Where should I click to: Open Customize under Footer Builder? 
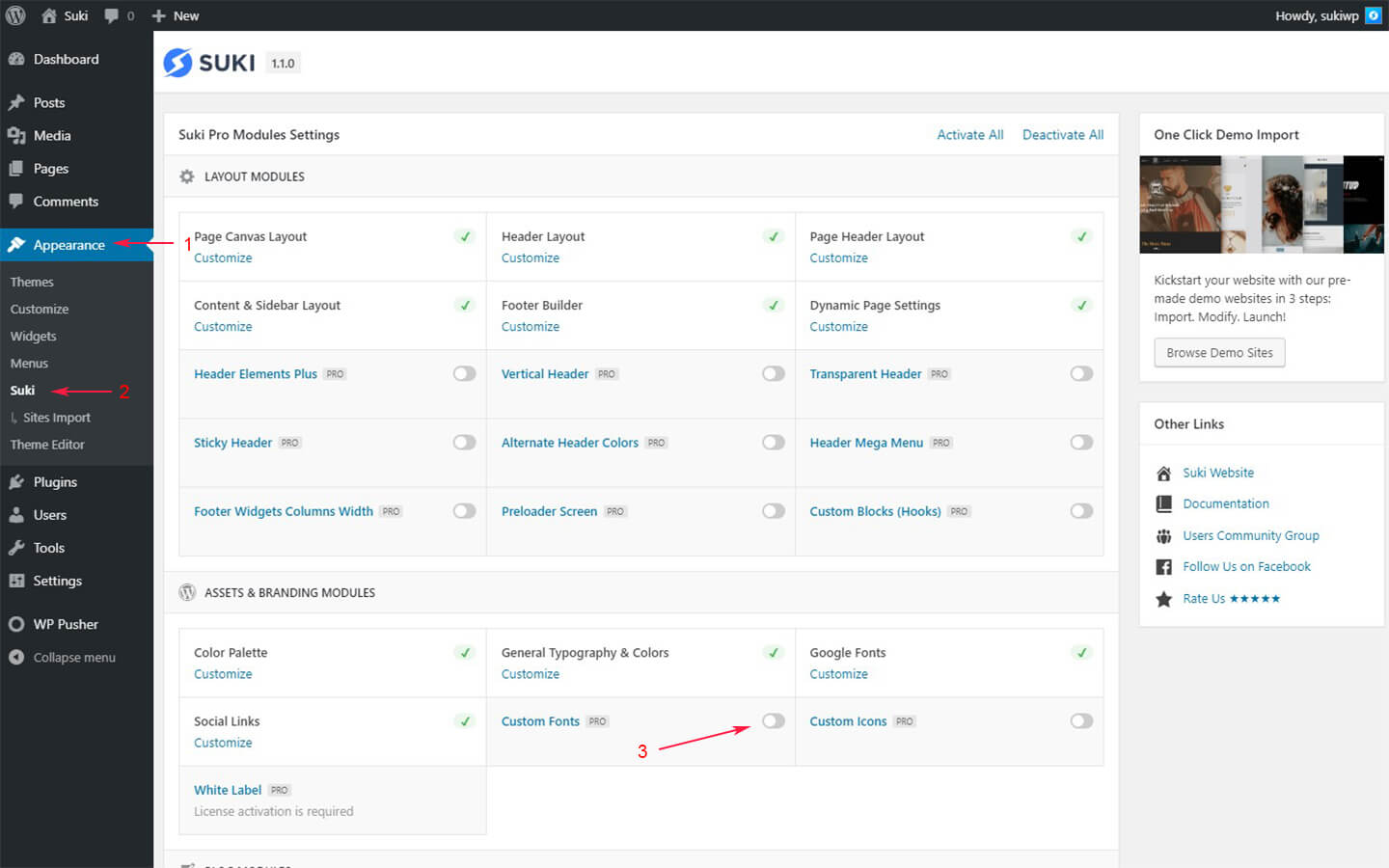[x=531, y=326]
